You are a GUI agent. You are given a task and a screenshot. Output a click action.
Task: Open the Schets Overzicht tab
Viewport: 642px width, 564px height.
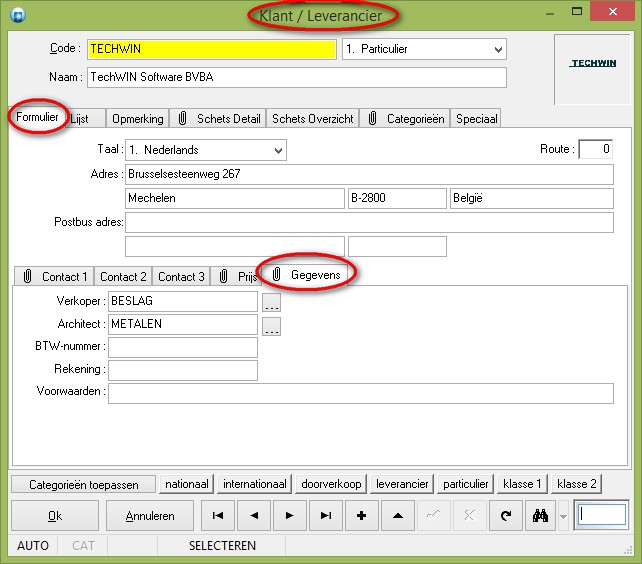[313, 119]
